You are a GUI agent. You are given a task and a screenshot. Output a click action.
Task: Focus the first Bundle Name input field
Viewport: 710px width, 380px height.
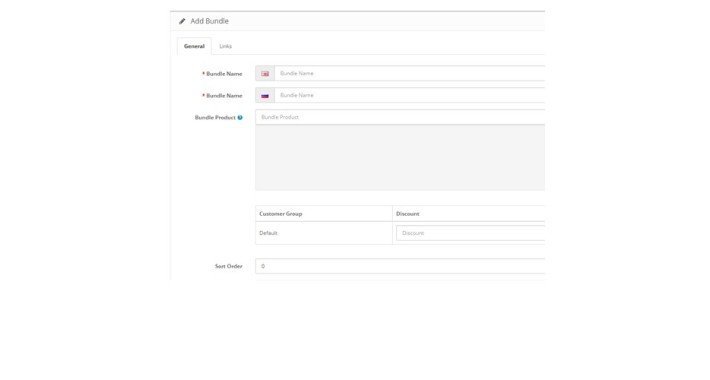[x=409, y=73]
